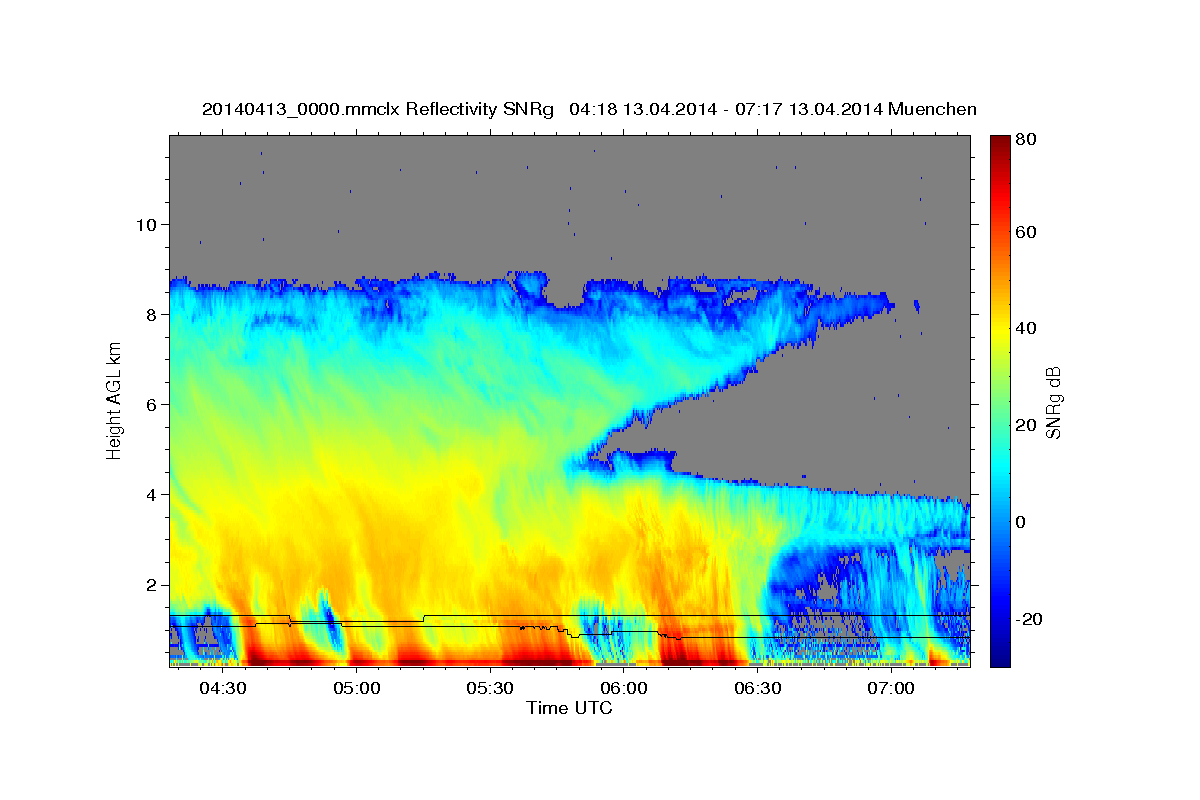Click the 'SNRg dB' colorbar label

1052,403
